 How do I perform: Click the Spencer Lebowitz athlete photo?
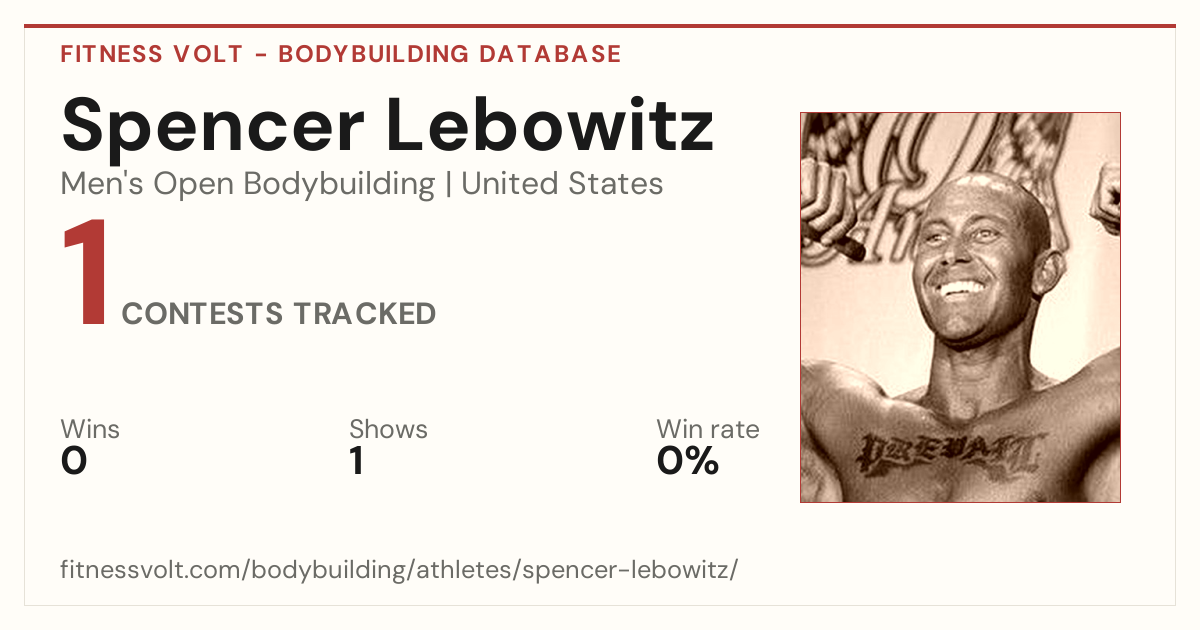click(960, 307)
